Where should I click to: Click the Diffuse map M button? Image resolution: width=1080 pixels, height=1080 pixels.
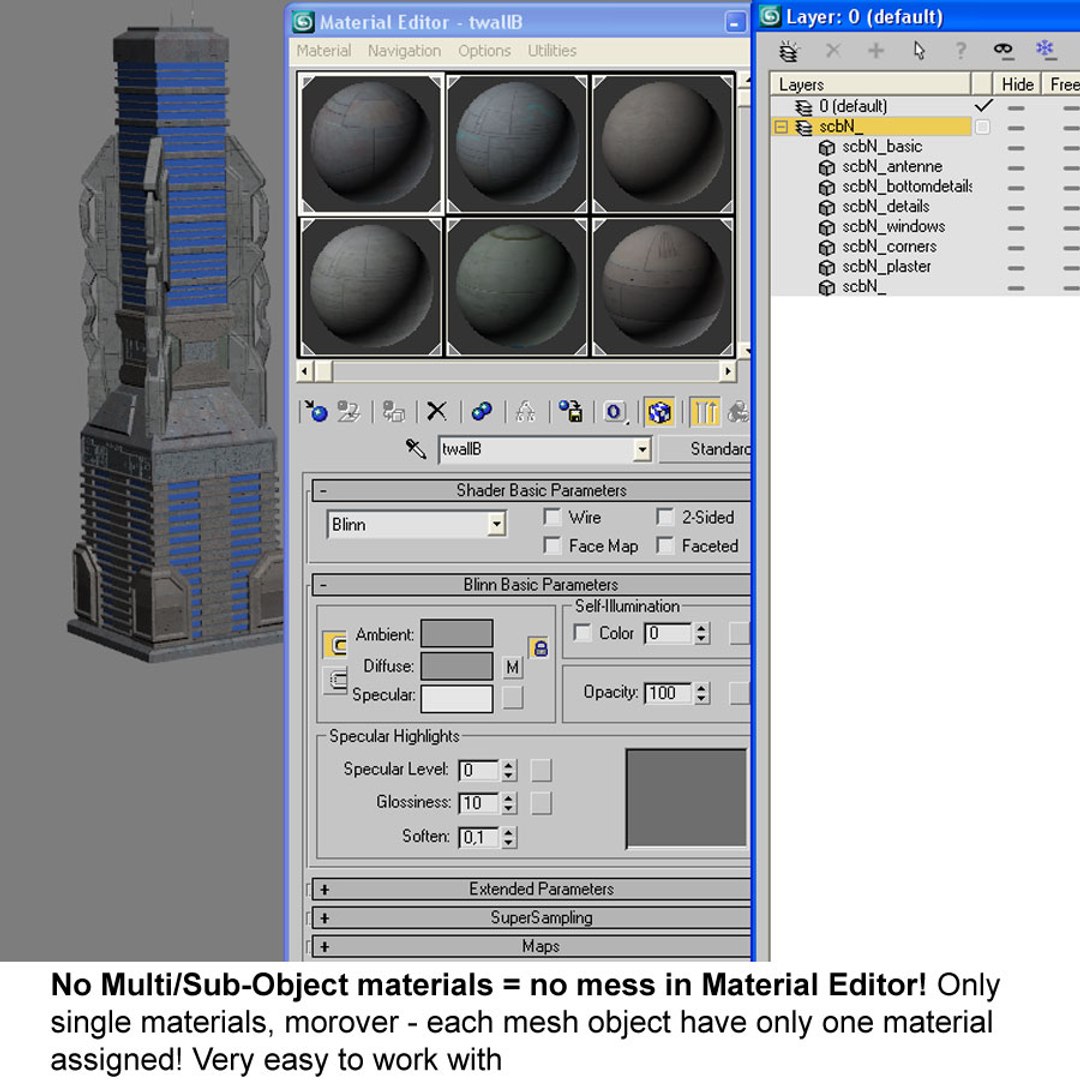tap(512, 667)
